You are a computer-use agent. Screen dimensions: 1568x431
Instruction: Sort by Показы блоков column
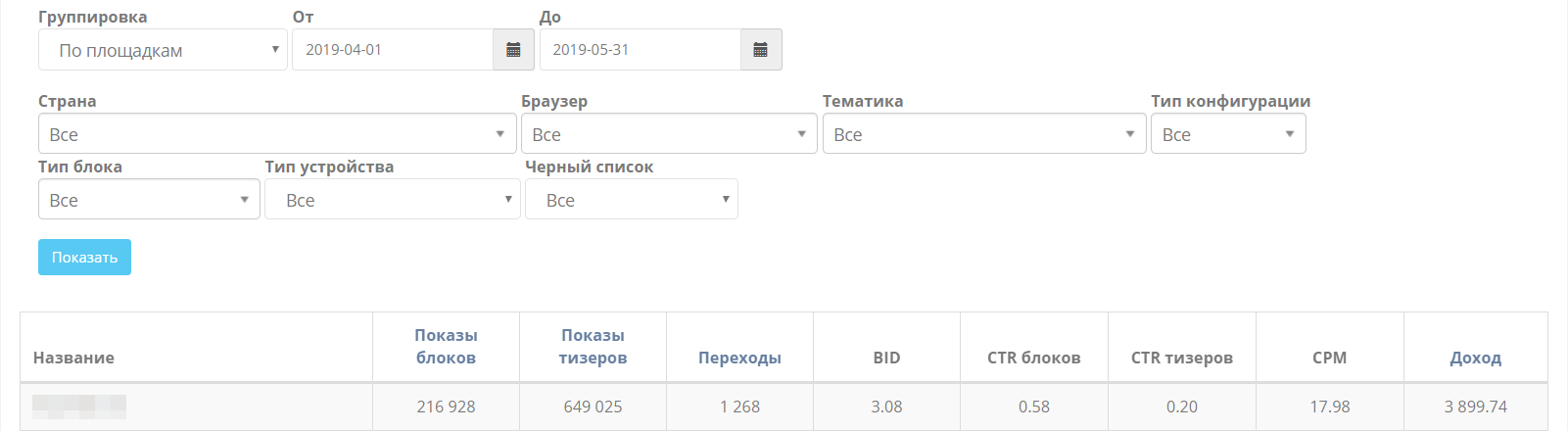coord(446,347)
